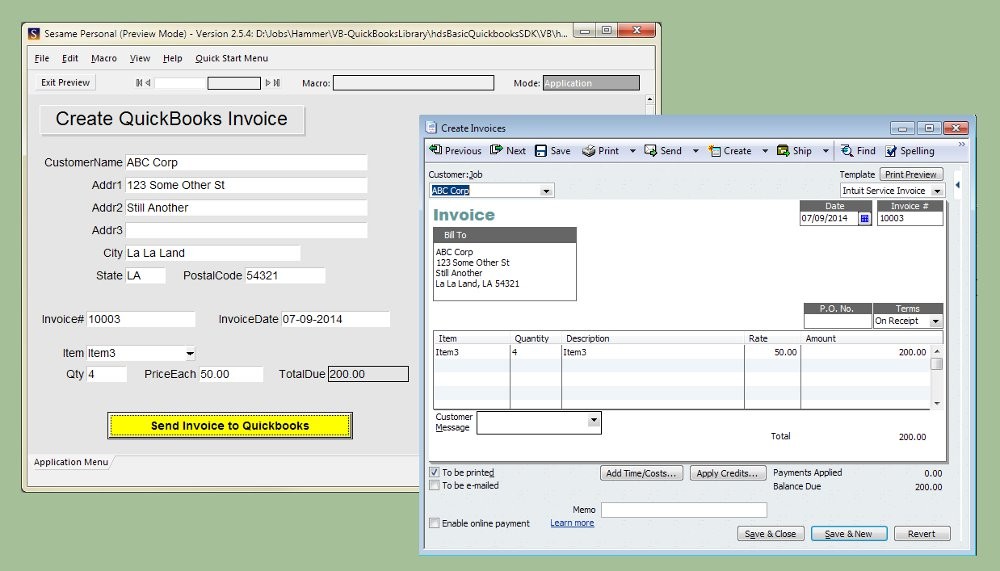Check the To be e-mailed checkbox

[434, 485]
